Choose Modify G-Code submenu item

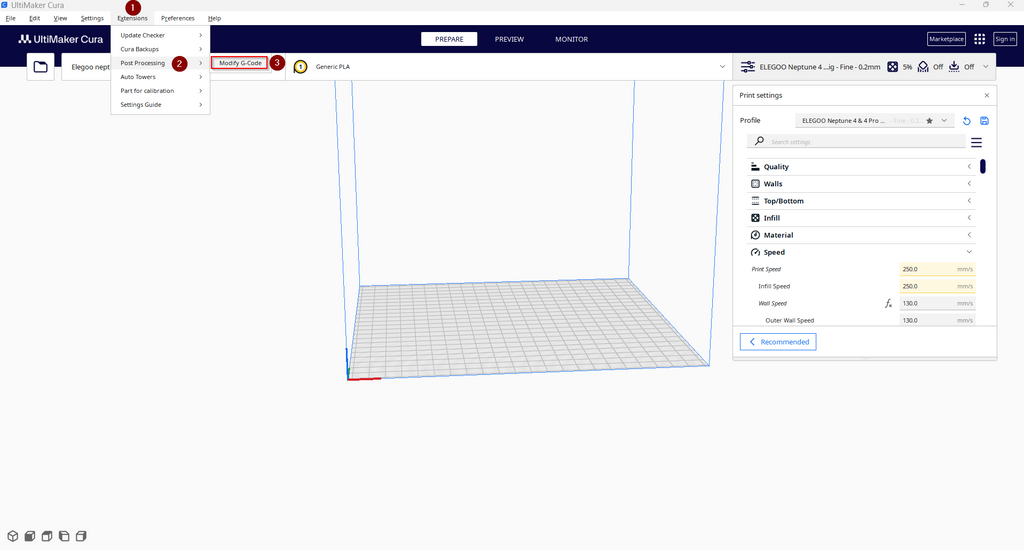(240, 63)
